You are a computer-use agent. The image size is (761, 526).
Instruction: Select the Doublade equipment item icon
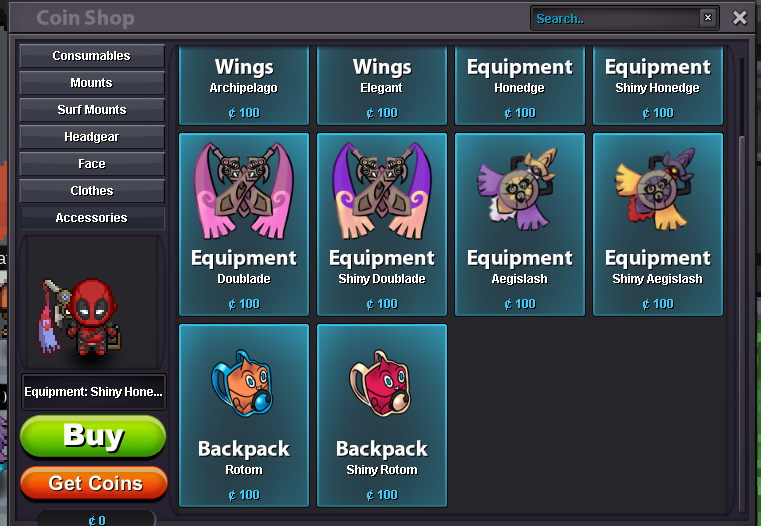tap(244, 190)
